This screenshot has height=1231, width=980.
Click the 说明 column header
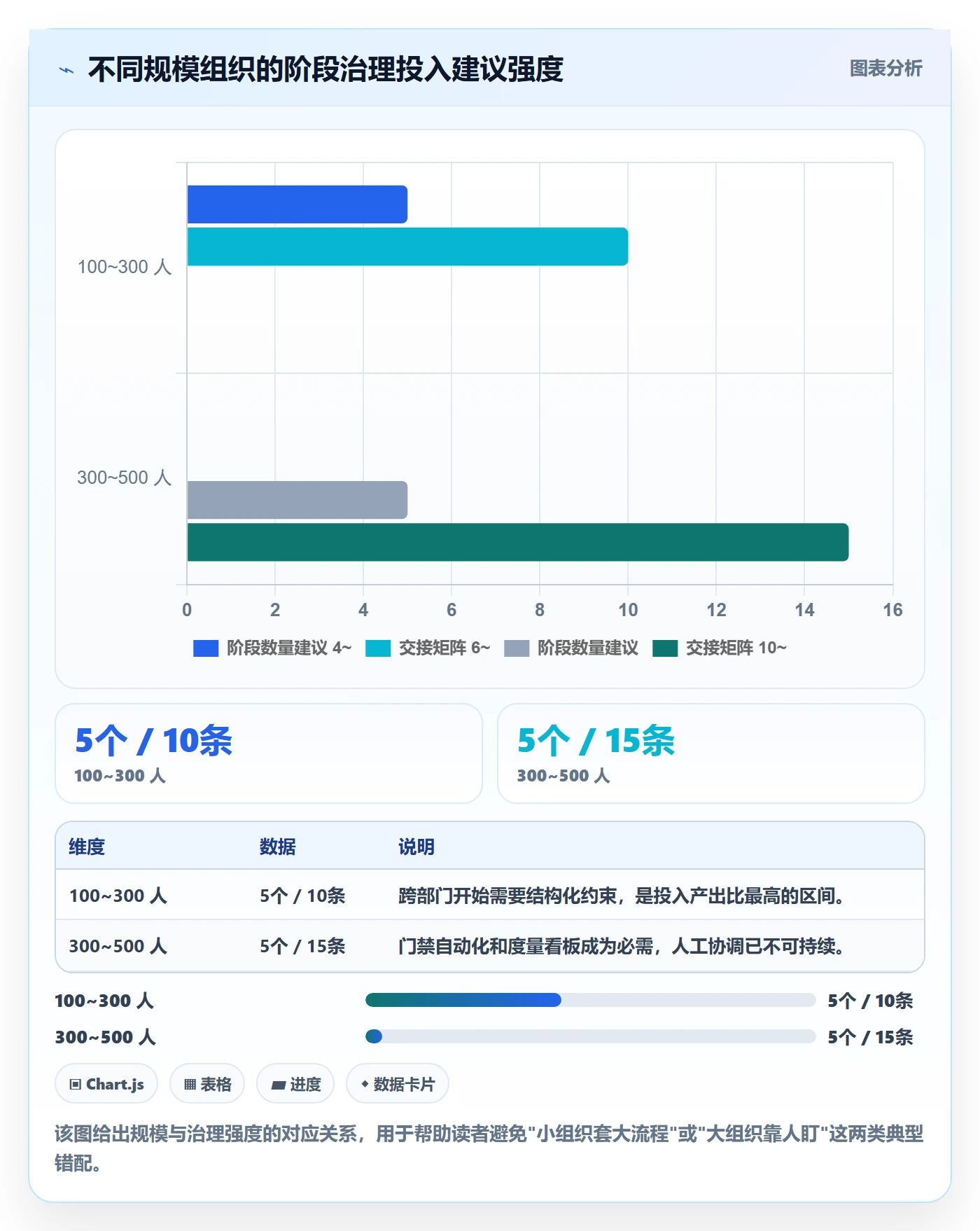tap(416, 847)
